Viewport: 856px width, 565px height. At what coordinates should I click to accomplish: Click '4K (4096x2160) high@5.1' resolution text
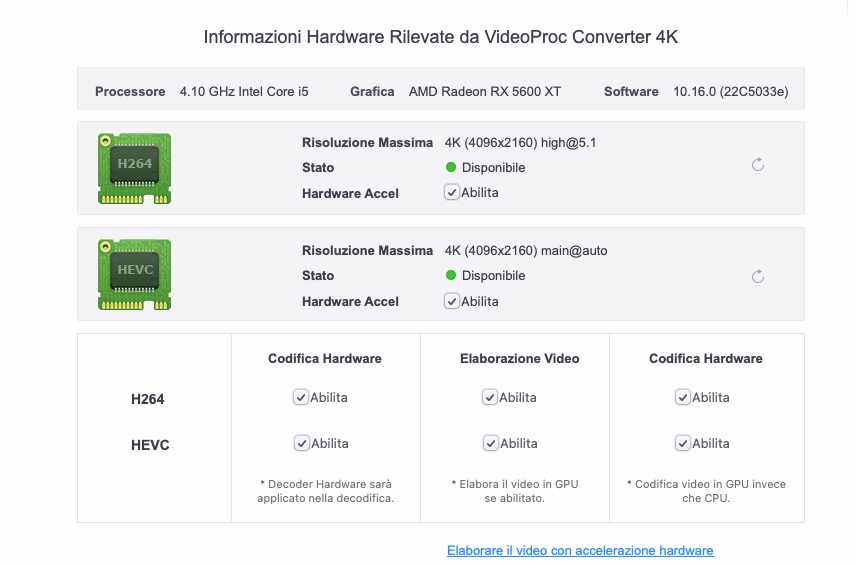coord(520,142)
